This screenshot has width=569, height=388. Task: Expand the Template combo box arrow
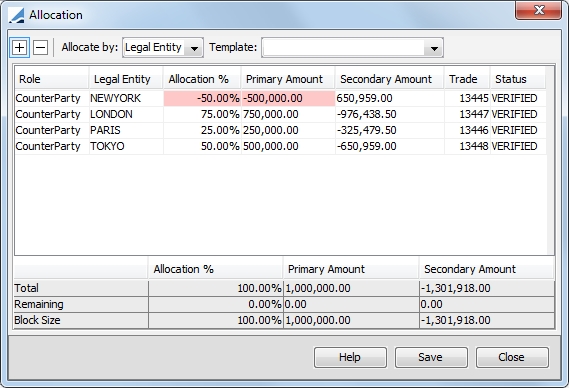click(x=434, y=48)
